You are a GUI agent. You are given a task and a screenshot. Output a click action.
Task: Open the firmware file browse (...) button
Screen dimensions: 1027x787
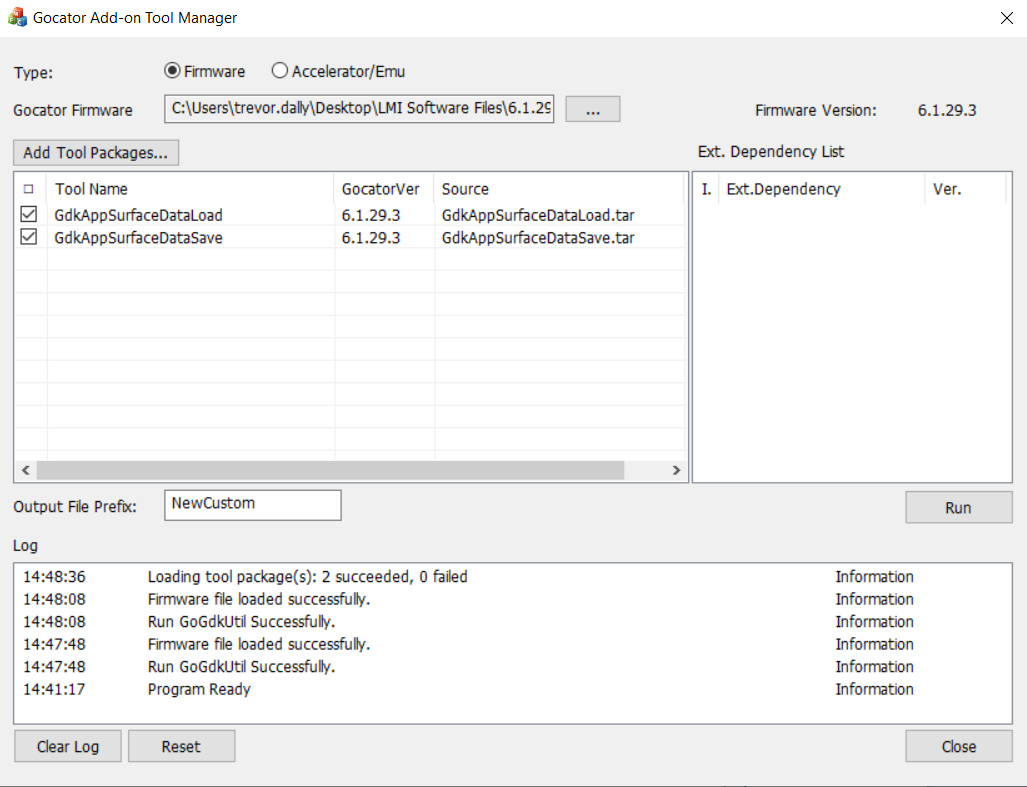coord(593,109)
